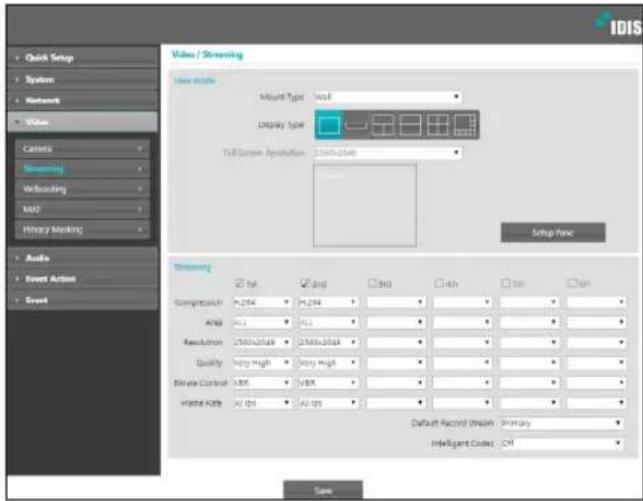This screenshot has width=643, height=501.
Task: Open the 1st stream Bitrate Control dropdown
Action: pyautogui.click(x=262, y=383)
